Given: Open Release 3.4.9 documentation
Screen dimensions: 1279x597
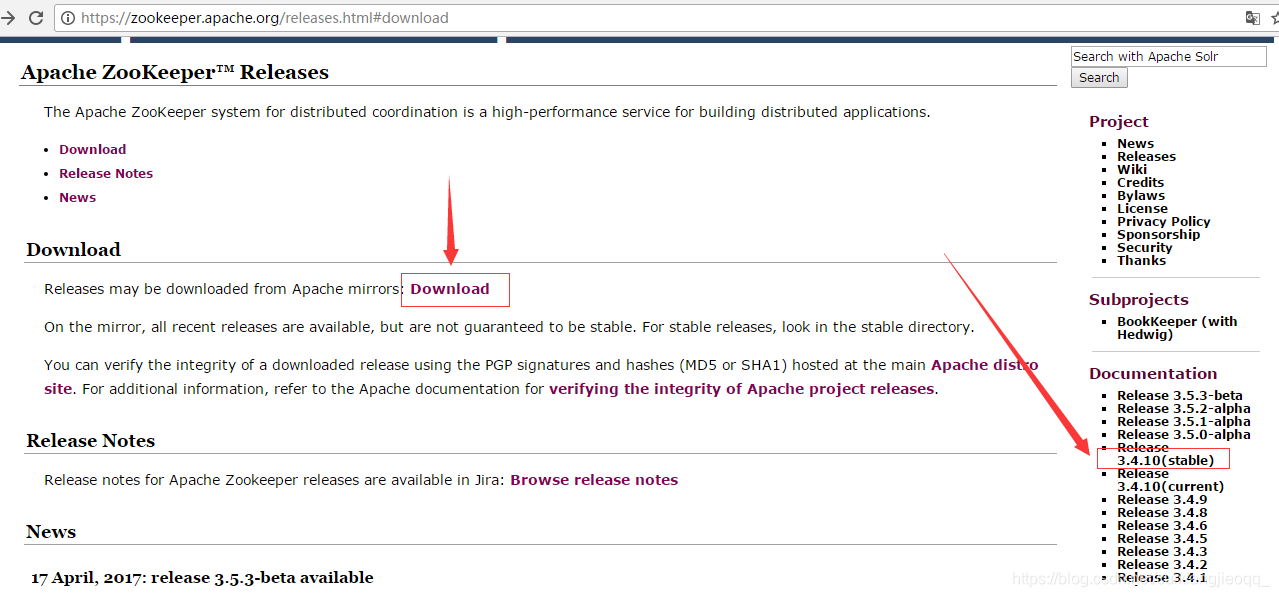Looking at the screenshot, I should (x=1162, y=500).
